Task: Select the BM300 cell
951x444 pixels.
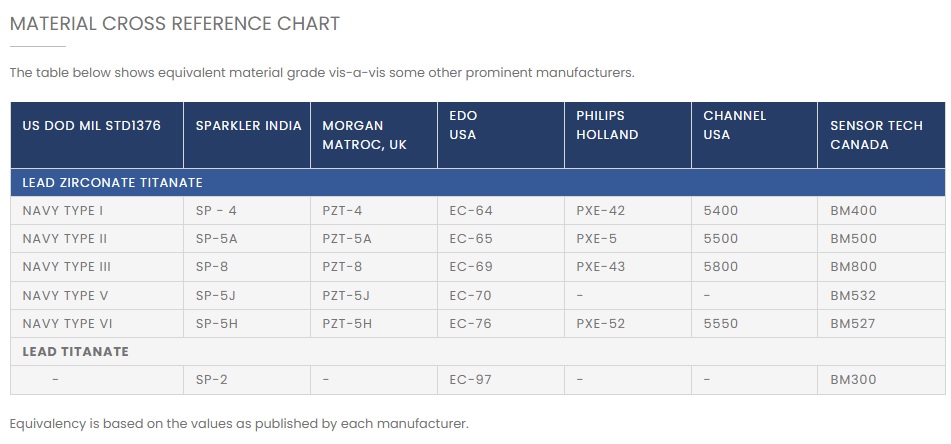Action: pyautogui.click(x=853, y=380)
